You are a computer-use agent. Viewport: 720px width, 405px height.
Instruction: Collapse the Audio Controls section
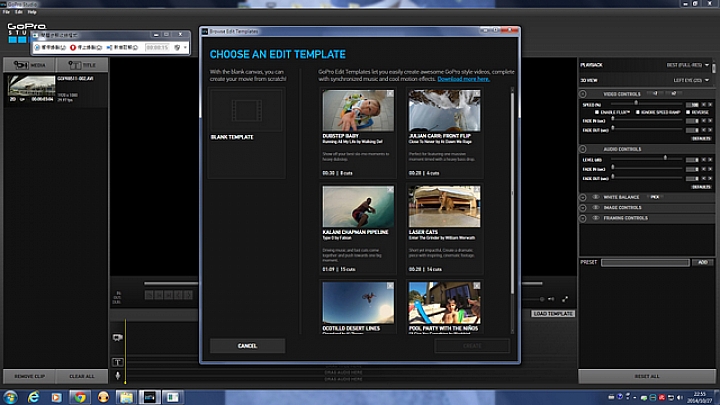pos(583,149)
